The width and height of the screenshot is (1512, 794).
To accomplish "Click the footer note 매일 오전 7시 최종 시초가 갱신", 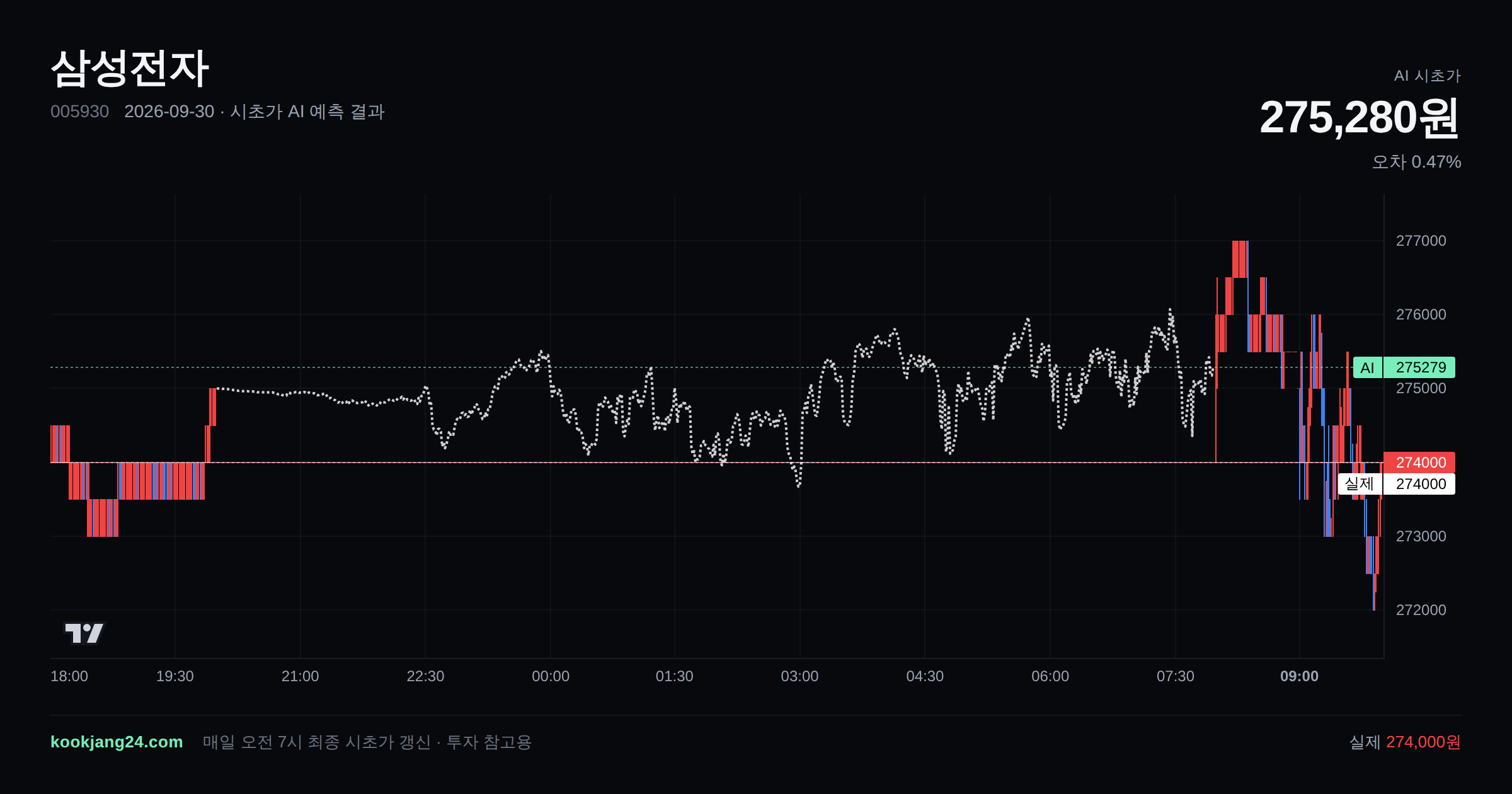I will point(316,742).
